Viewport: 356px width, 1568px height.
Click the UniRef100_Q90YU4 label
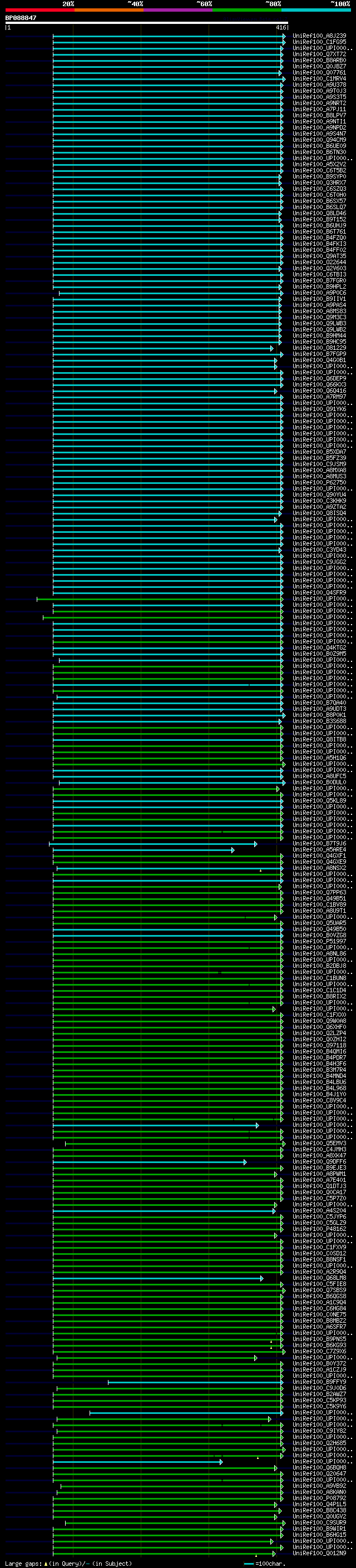319,495
